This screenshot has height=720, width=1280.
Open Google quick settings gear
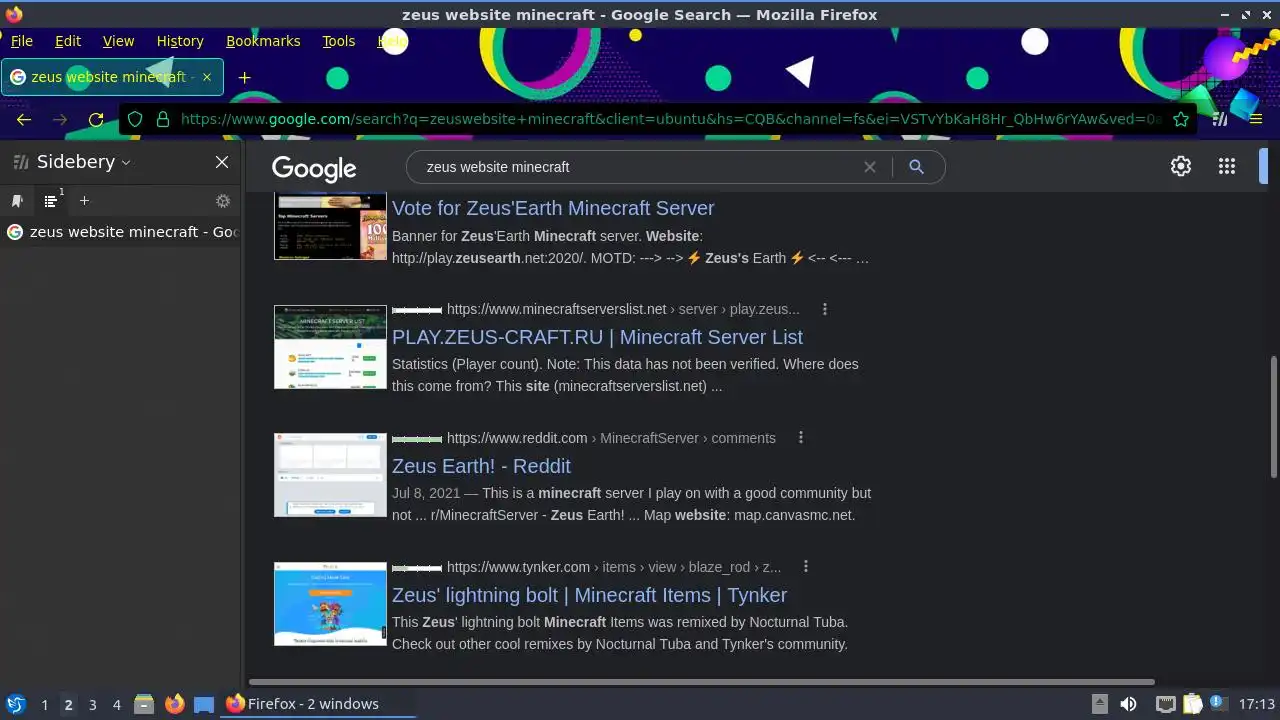[1181, 167]
